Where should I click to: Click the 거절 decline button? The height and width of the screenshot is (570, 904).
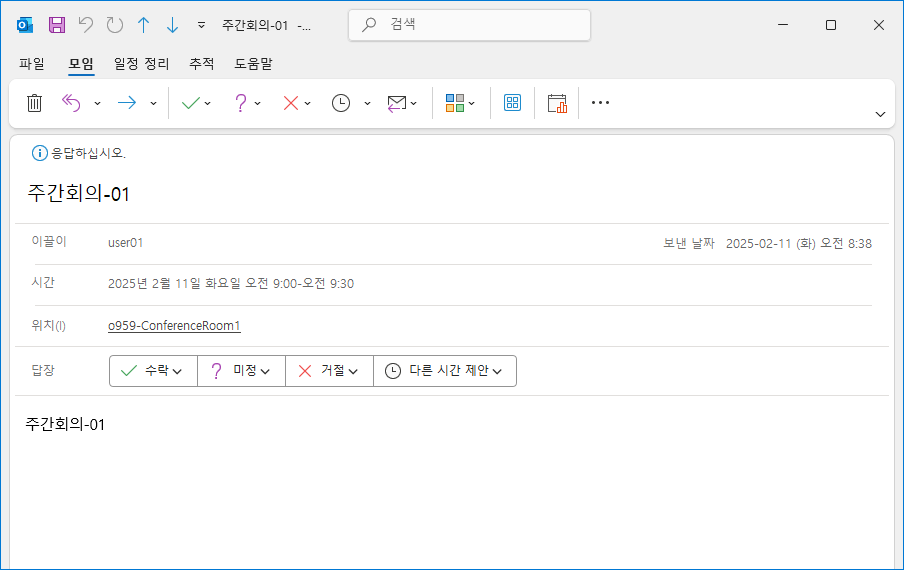(329, 371)
